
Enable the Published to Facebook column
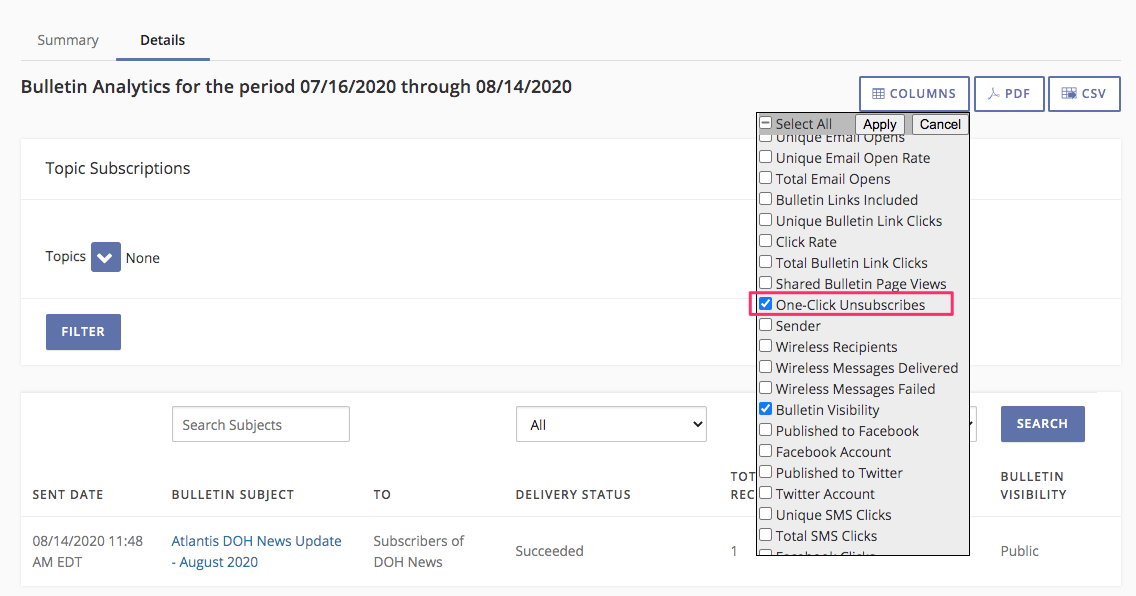pyautogui.click(x=765, y=430)
